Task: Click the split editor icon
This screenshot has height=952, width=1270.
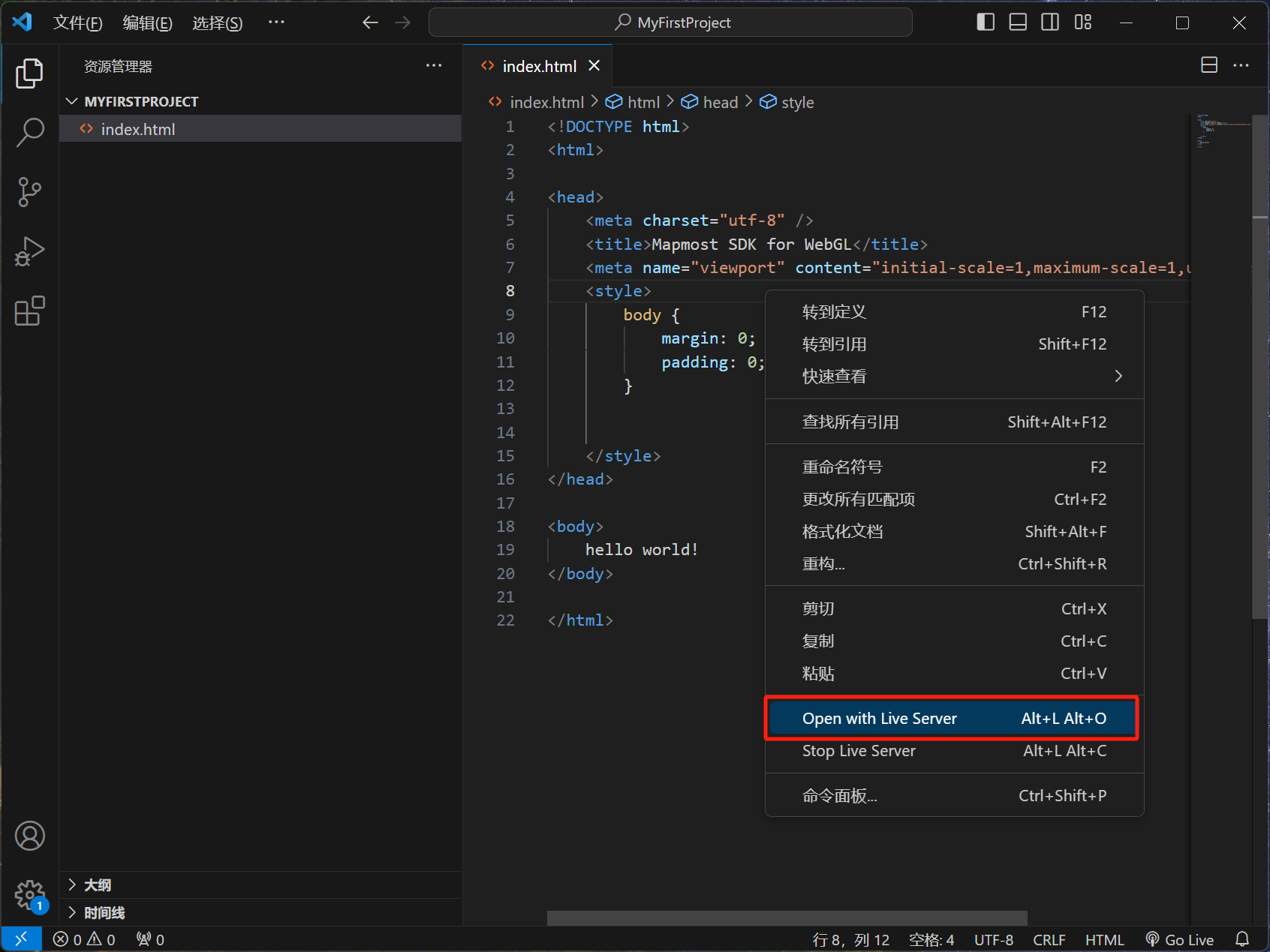Action: [x=1209, y=65]
